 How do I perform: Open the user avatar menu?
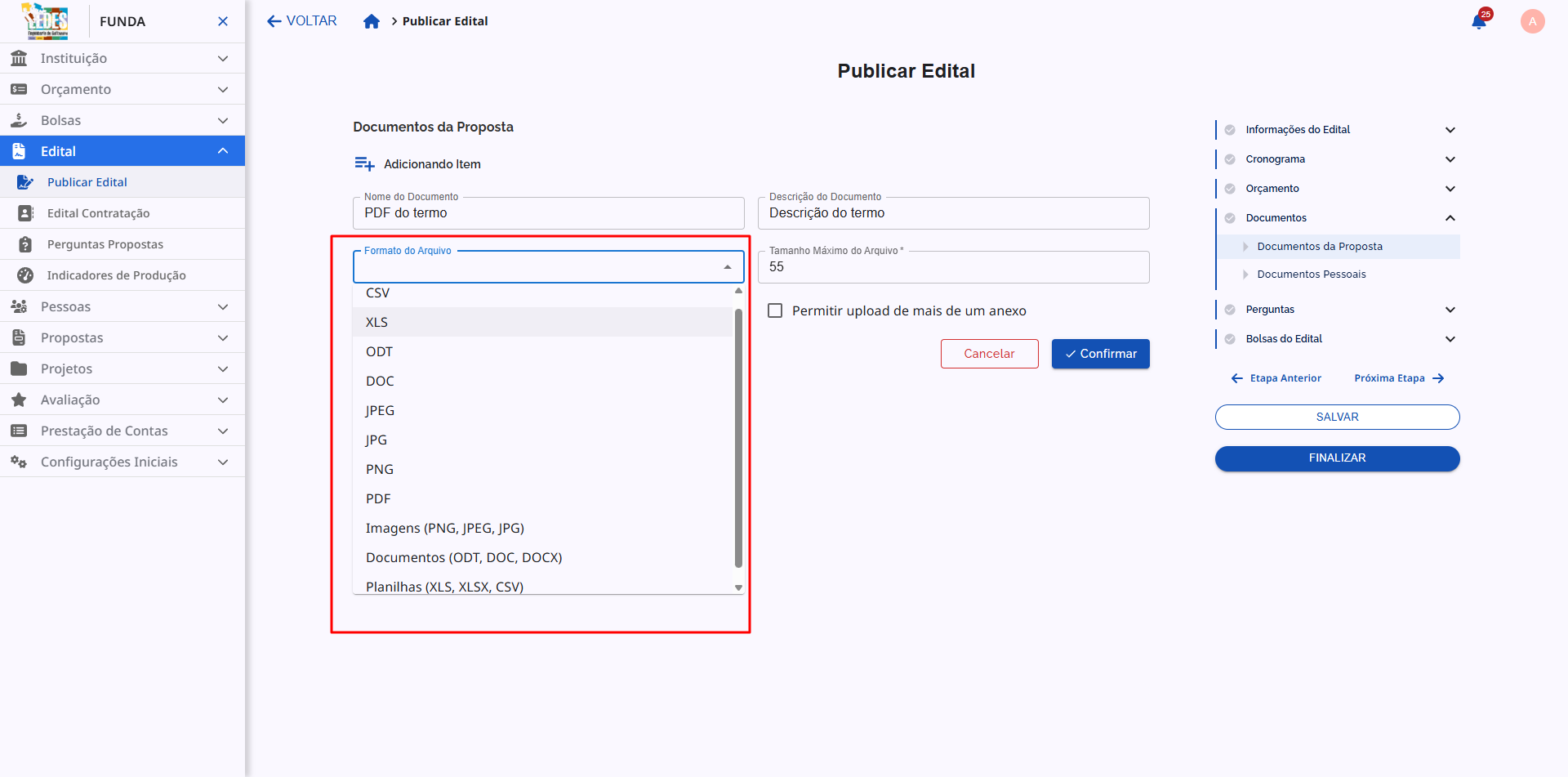(x=1532, y=21)
